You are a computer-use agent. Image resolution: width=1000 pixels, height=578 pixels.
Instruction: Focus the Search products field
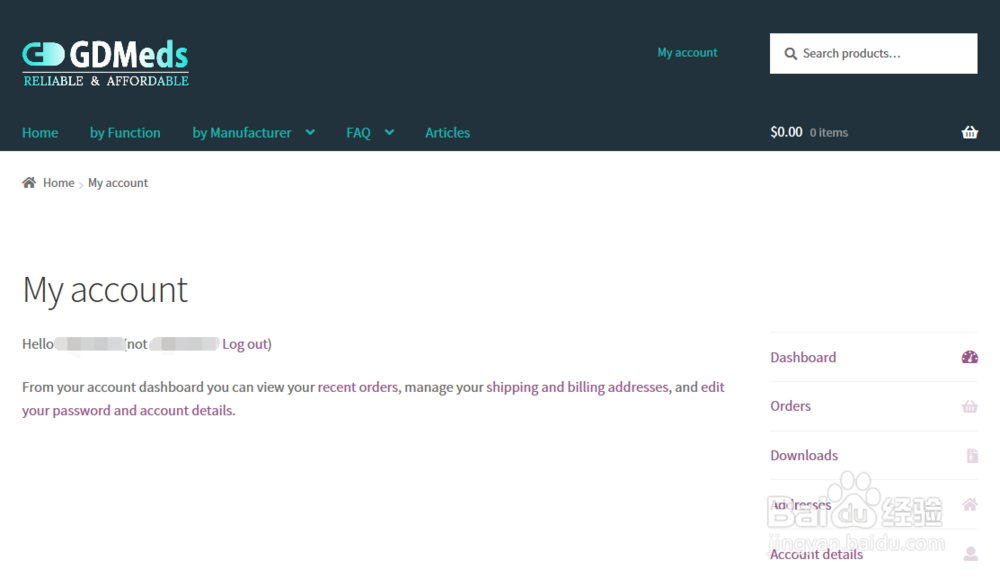pos(873,54)
